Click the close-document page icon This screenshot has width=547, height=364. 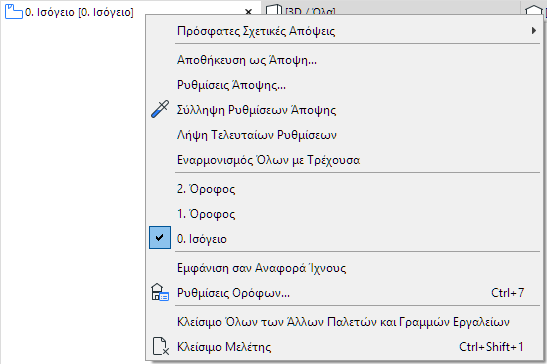point(160,346)
